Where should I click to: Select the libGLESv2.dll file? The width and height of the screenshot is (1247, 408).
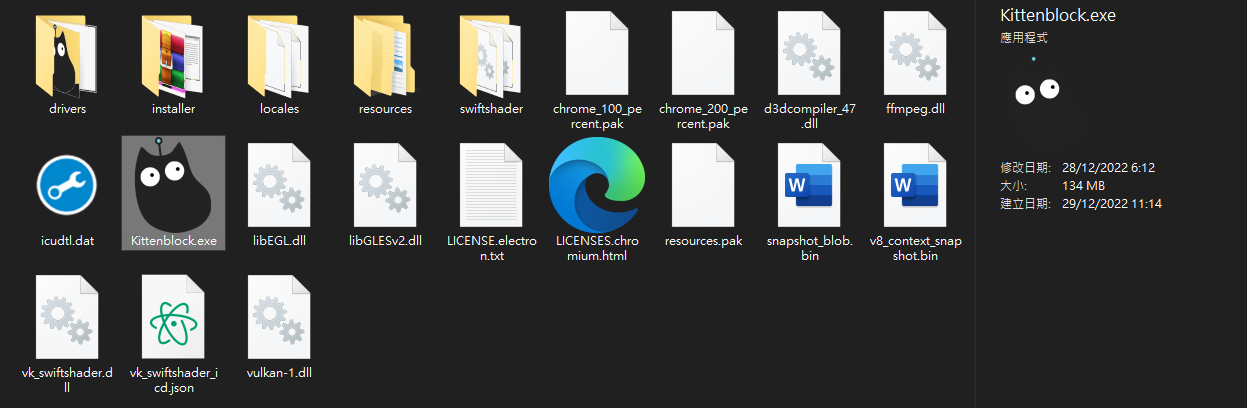pyautogui.click(x=385, y=187)
